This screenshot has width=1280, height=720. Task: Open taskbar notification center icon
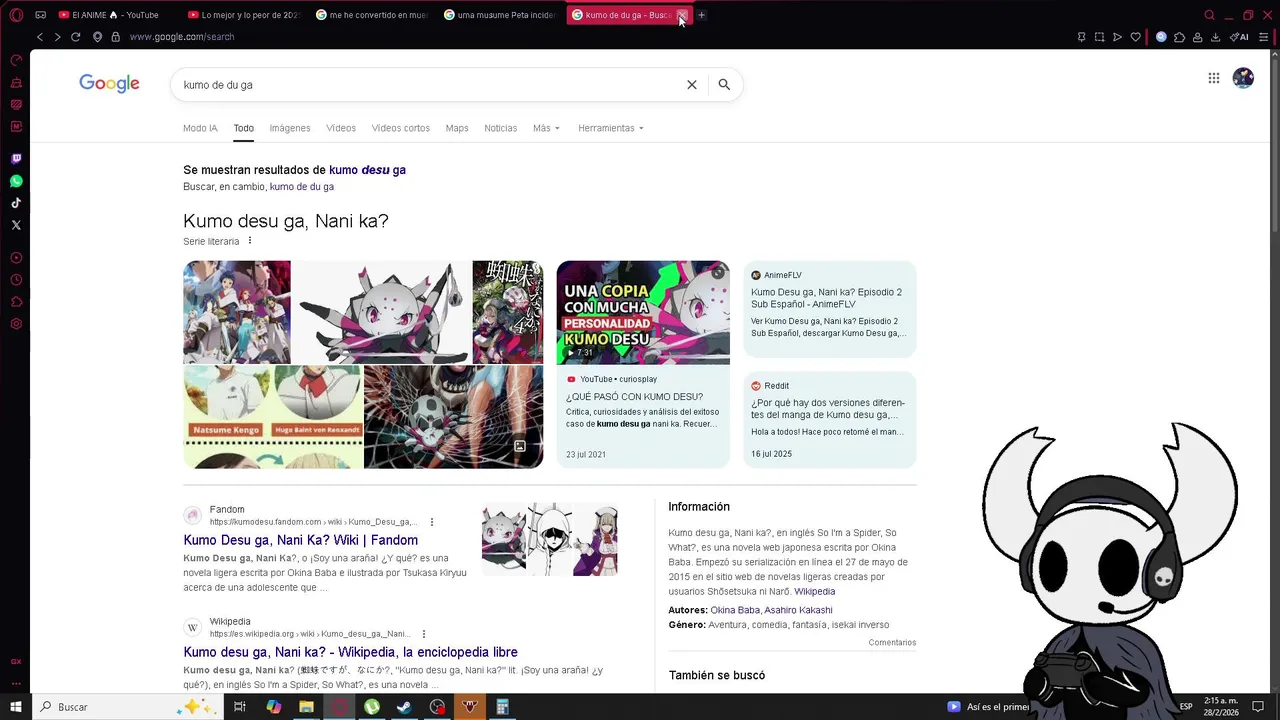click(x=1258, y=707)
